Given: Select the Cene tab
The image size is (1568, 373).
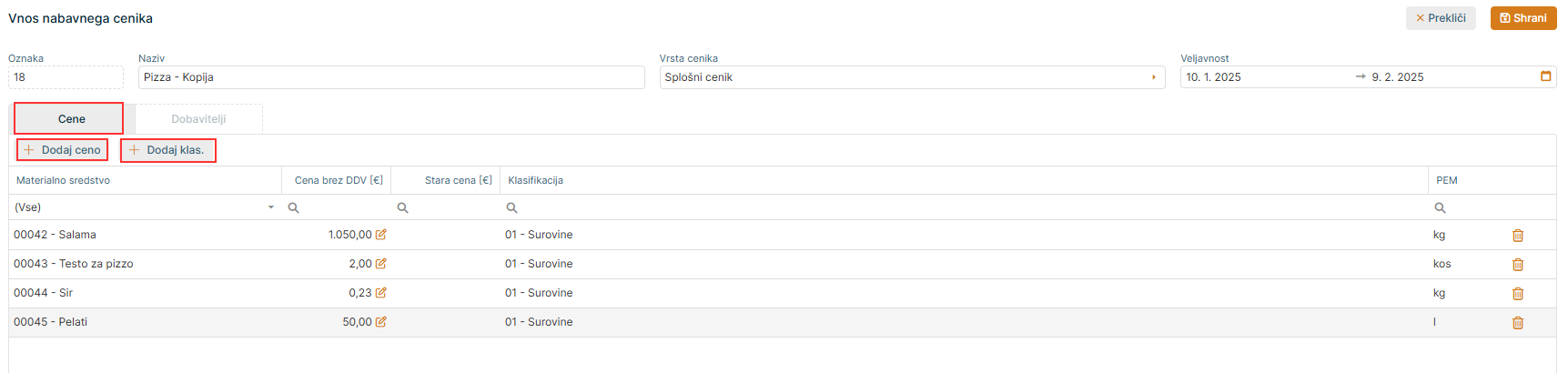Looking at the screenshot, I should [x=71, y=119].
